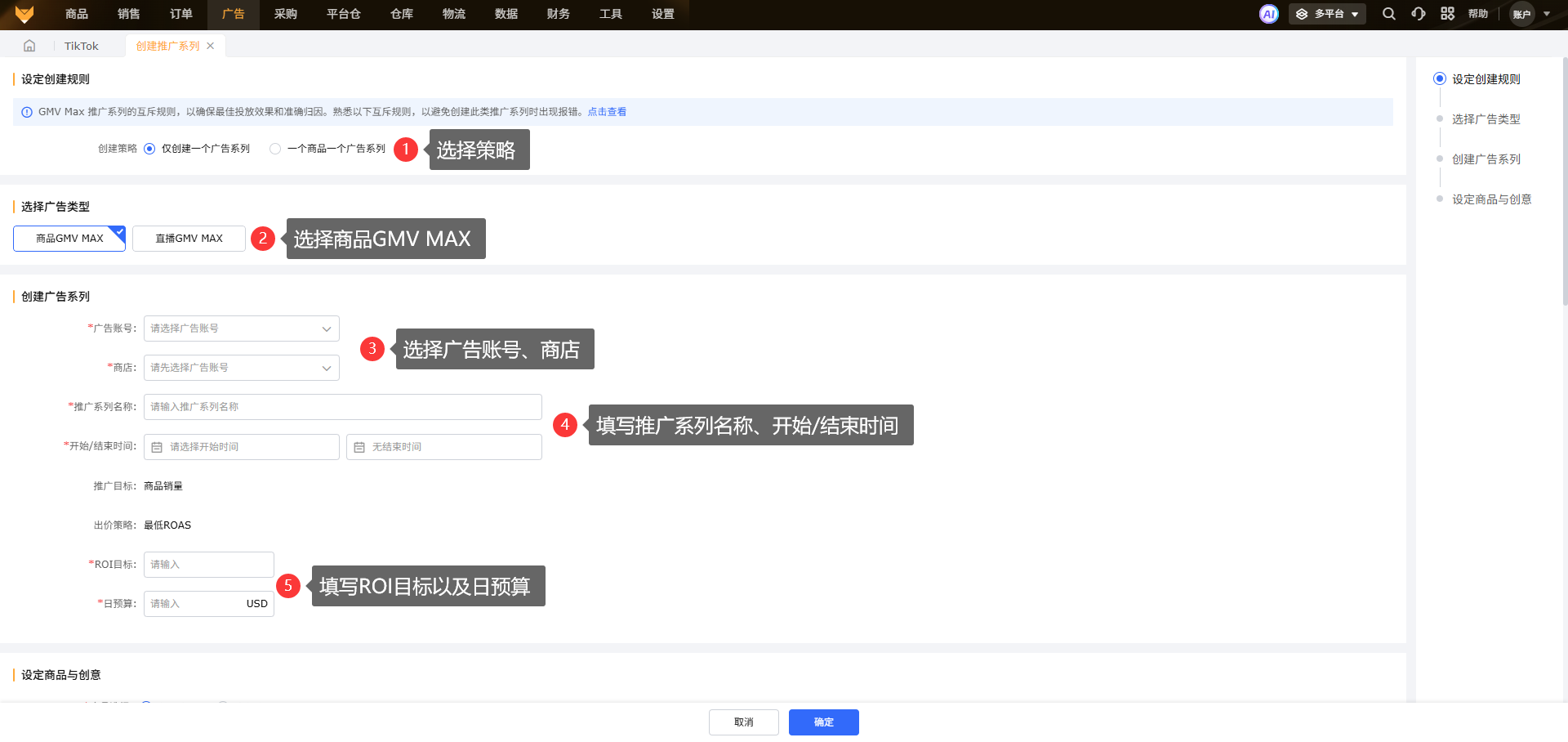1568x742 pixels.
Task: Choose the 商品GMV MAX ad type
Action: (69, 239)
